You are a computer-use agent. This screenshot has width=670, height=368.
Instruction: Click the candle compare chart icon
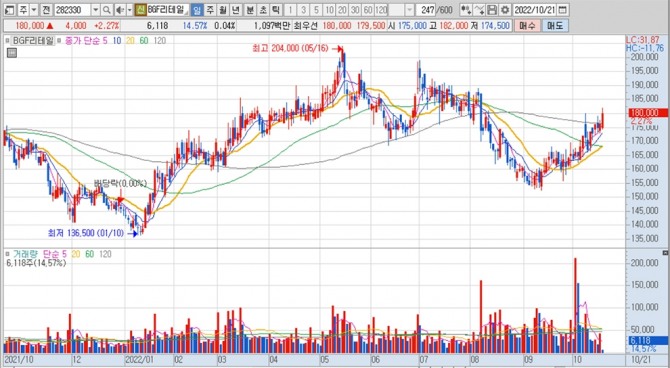pos(466,10)
